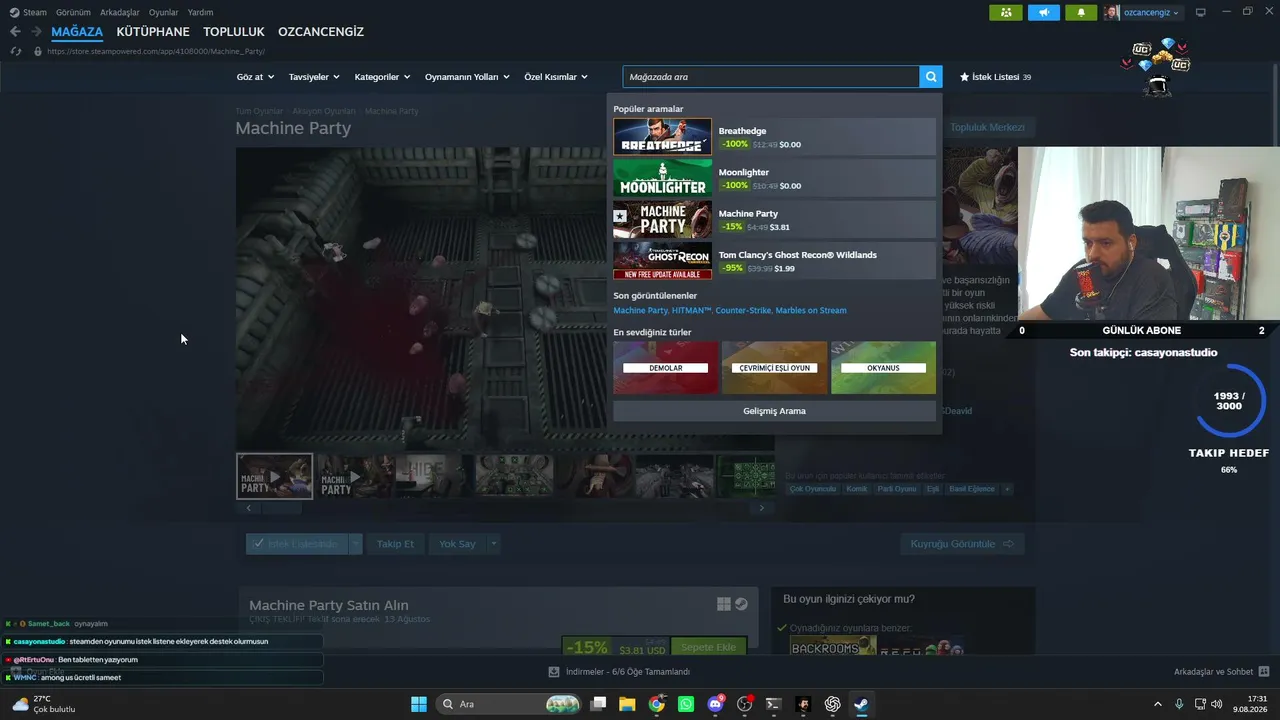Click the Windows platform icon in the purchase box

coord(723,604)
